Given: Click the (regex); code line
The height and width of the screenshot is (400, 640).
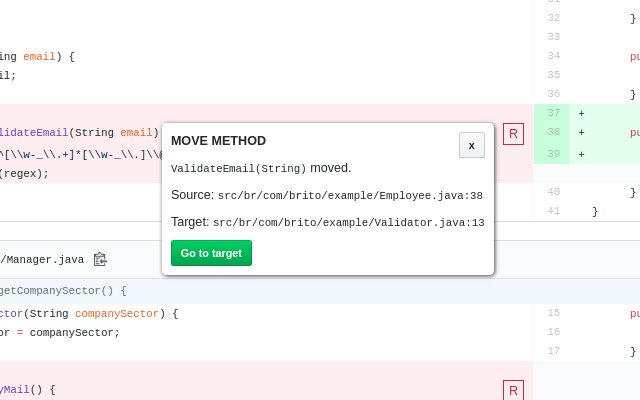Looking at the screenshot, I should point(24,173).
